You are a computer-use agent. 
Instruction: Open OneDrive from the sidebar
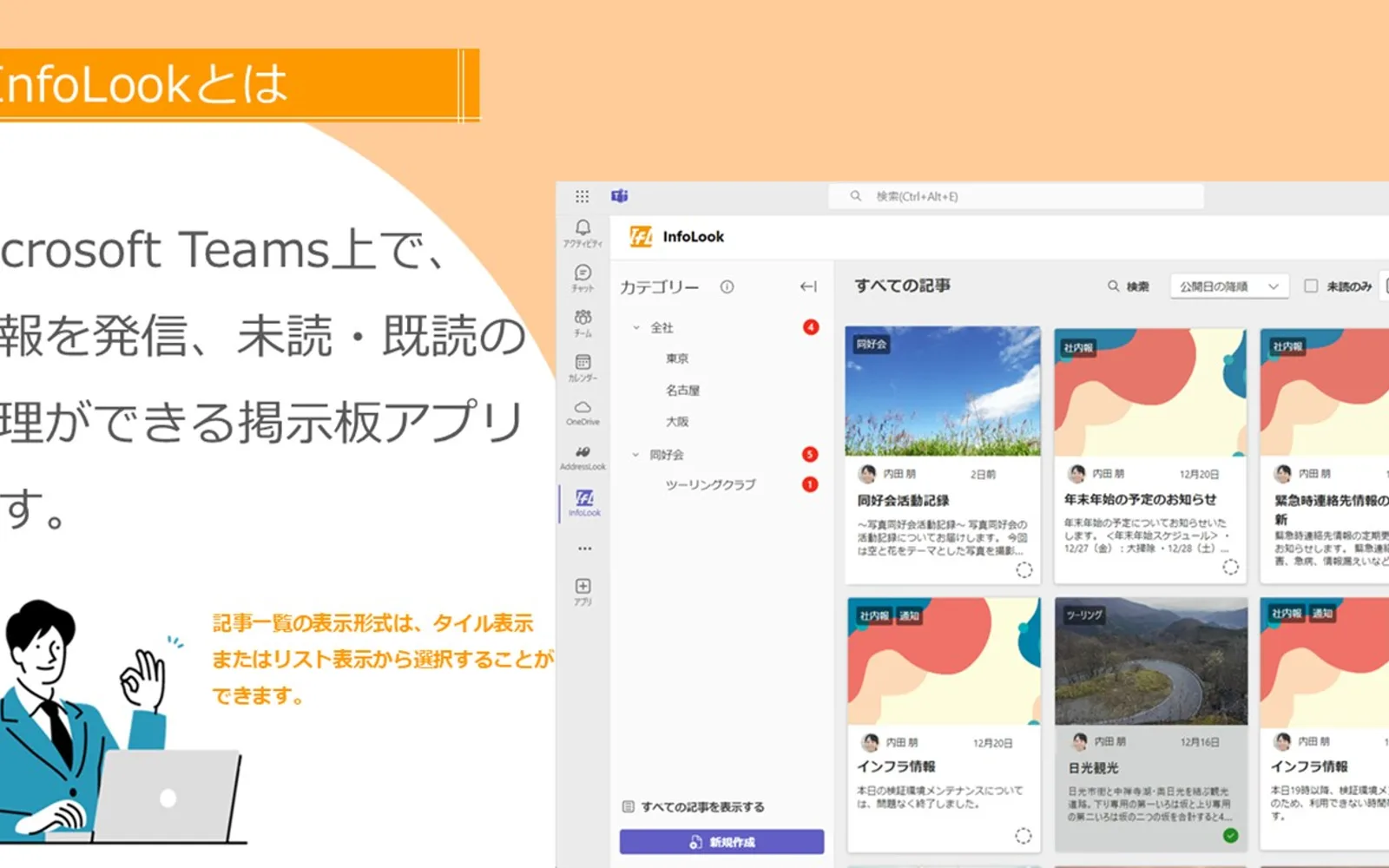click(x=583, y=412)
